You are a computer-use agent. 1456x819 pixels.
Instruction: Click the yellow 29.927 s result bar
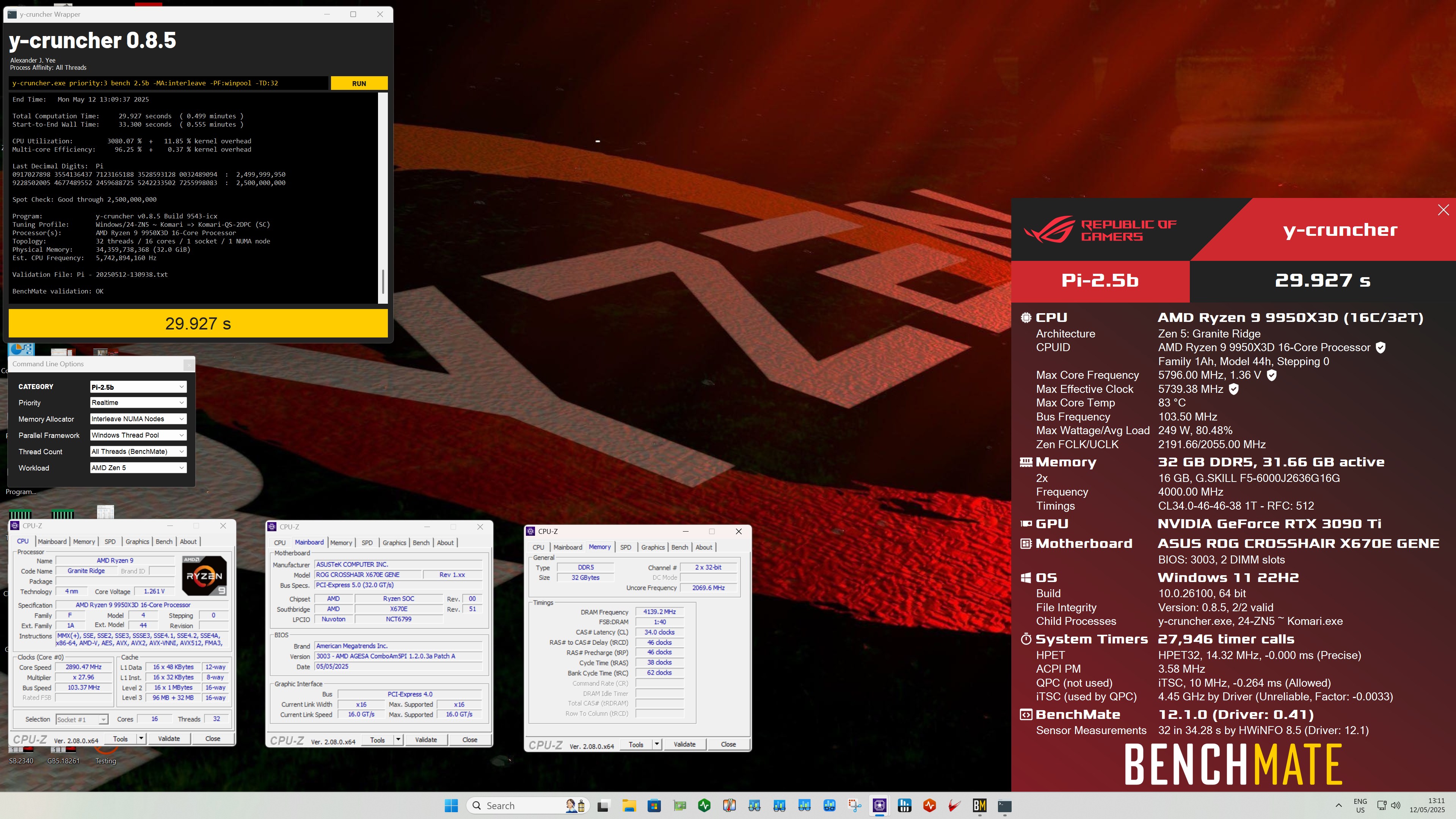198,323
